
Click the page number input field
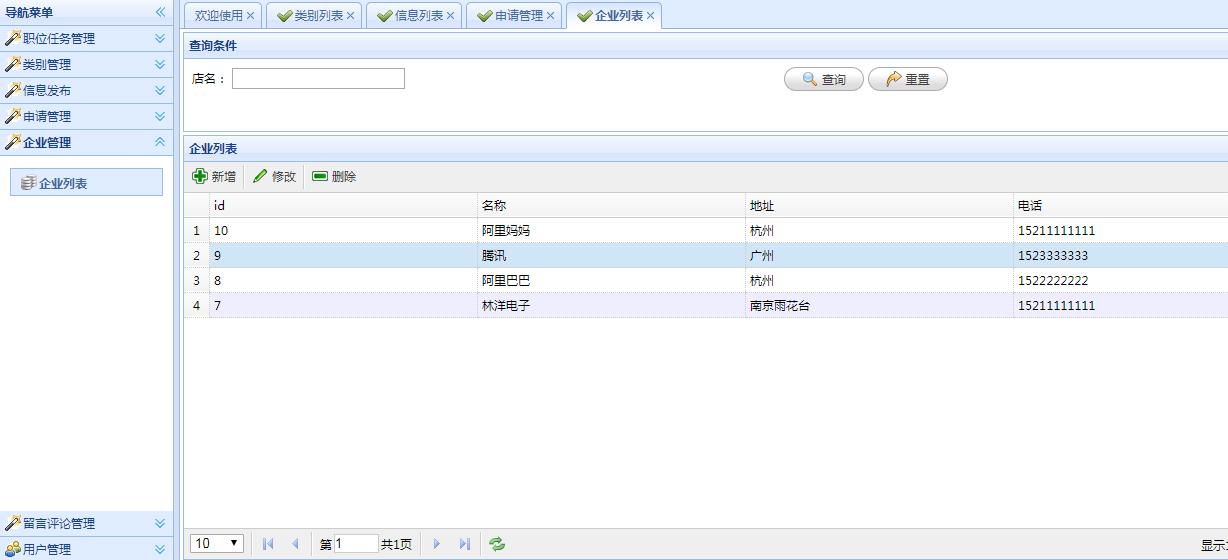(356, 544)
